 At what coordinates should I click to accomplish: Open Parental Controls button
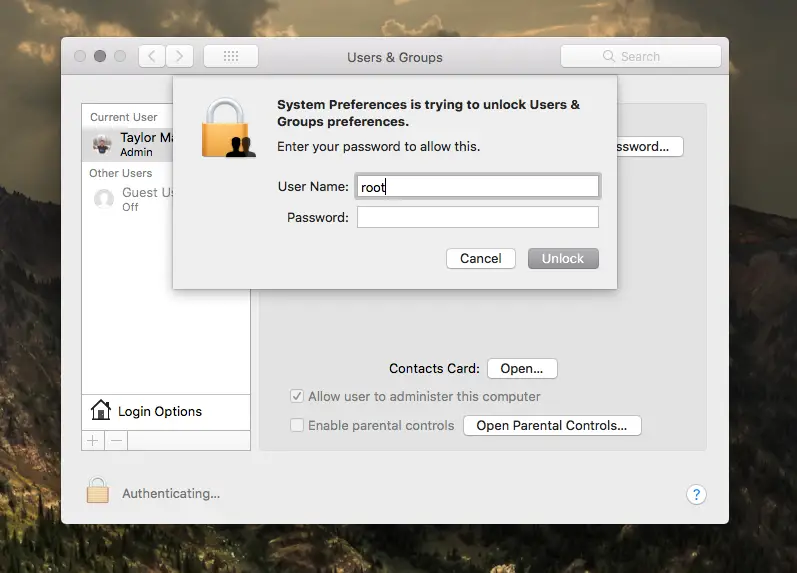pyautogui.click(x=552, y=426)
